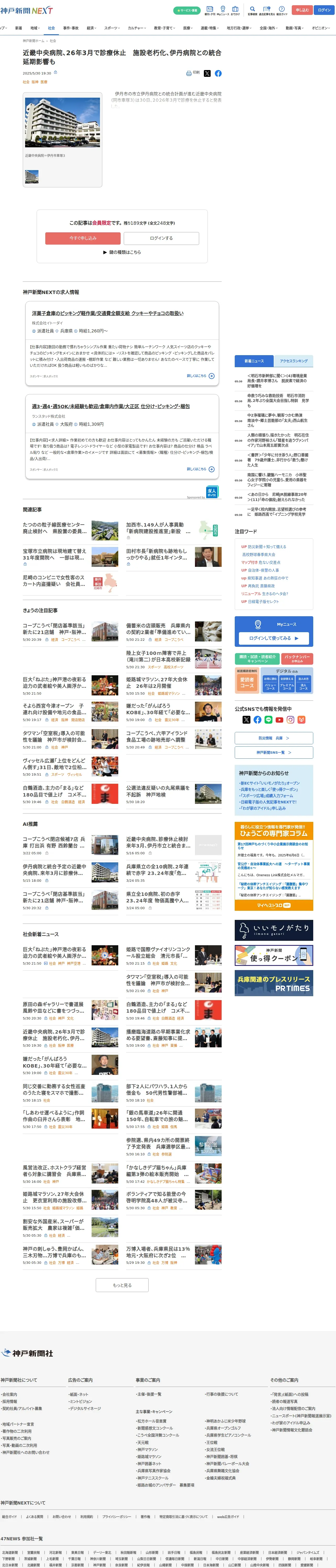The image size is (336, 1568).
Task: Open 兵庫関連のプレスリリース PR TIMES banner
Action: click(x=274, y=983)
